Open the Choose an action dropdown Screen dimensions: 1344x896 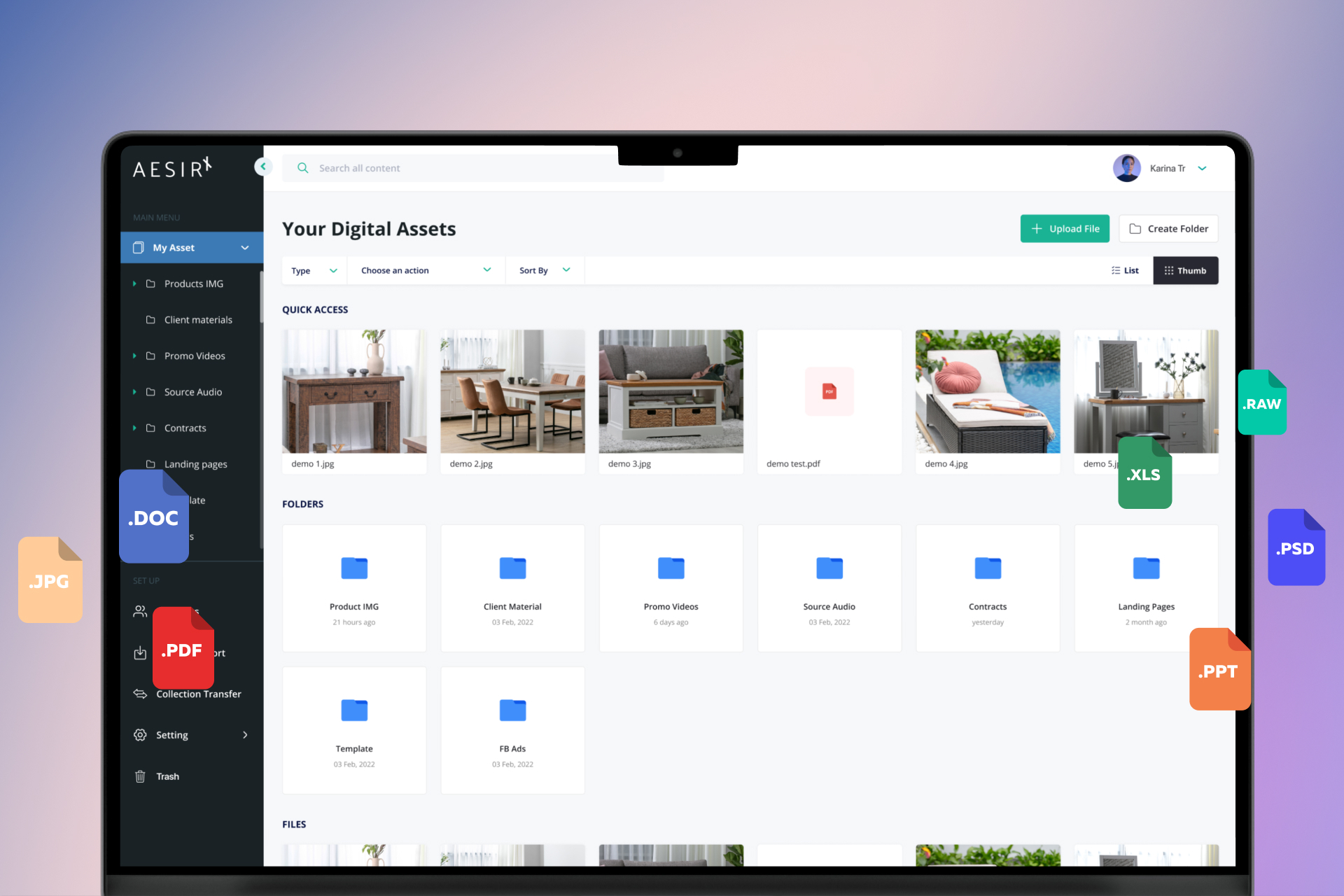pyautogui.click(x=426, y=271)
